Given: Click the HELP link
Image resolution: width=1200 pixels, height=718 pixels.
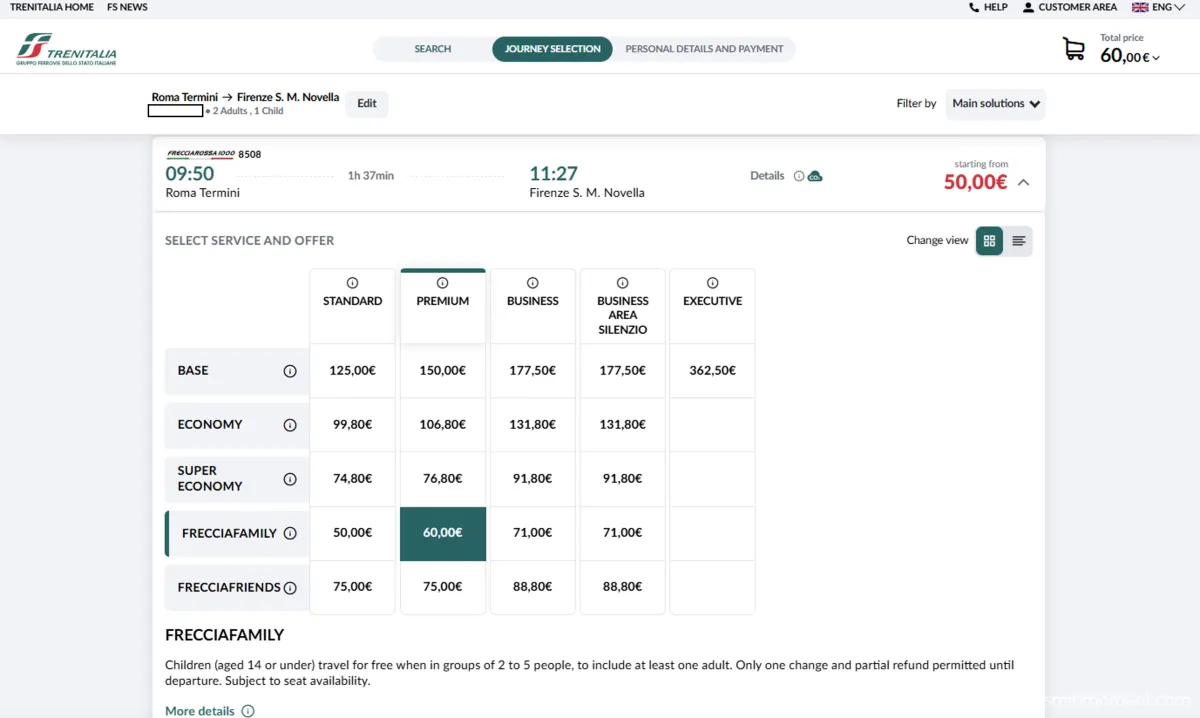Looking at the screenshot, I should (996, 7).
